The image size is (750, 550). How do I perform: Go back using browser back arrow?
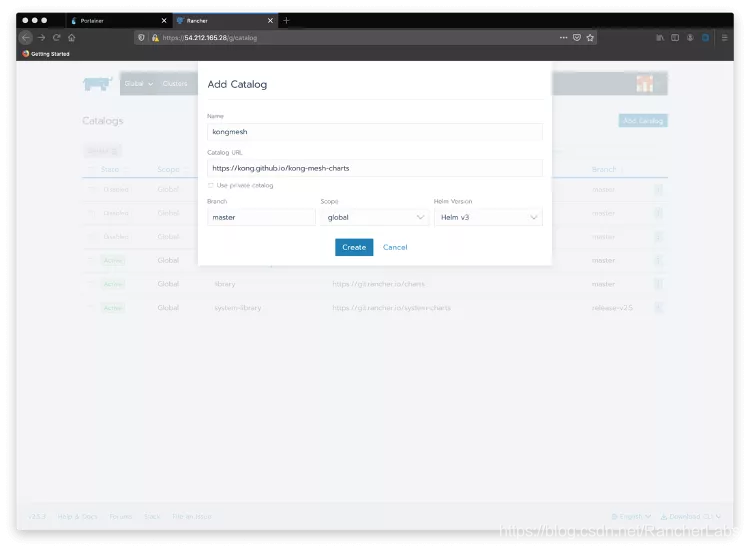(26, 37)
